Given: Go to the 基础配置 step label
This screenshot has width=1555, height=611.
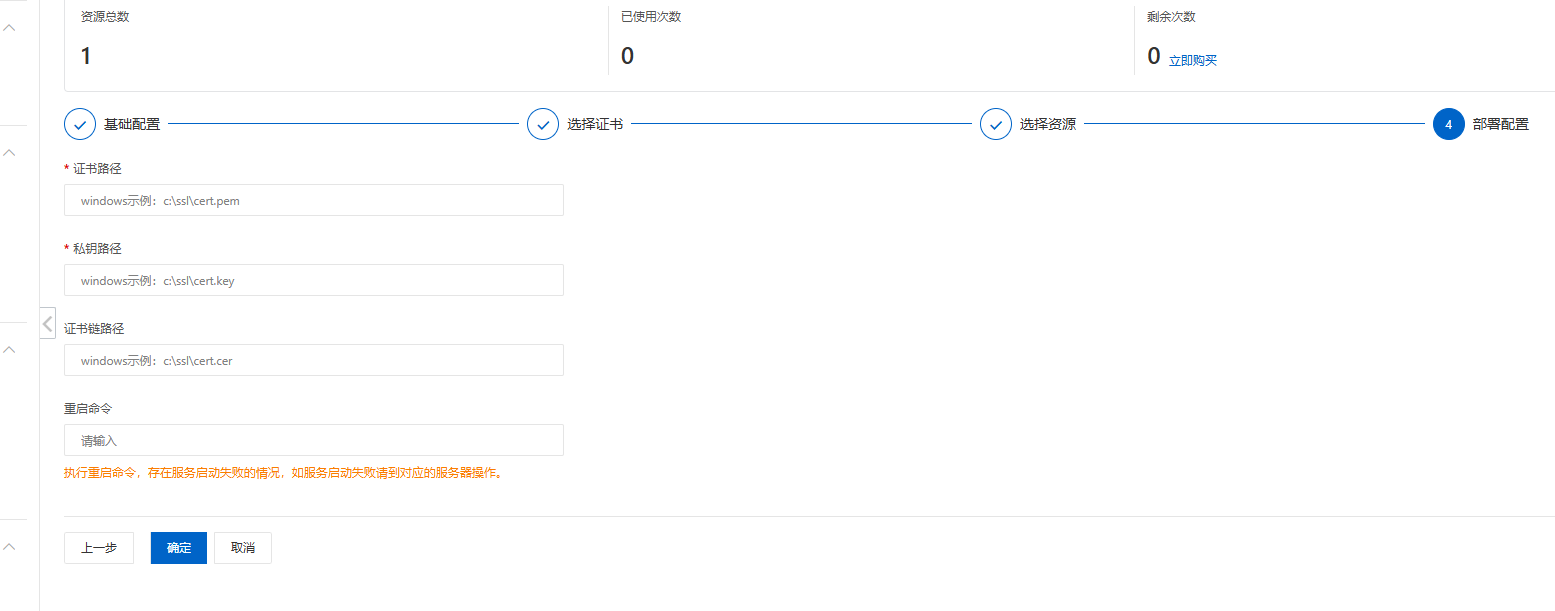Looking at the screenshot, I should tap(132, 125).
